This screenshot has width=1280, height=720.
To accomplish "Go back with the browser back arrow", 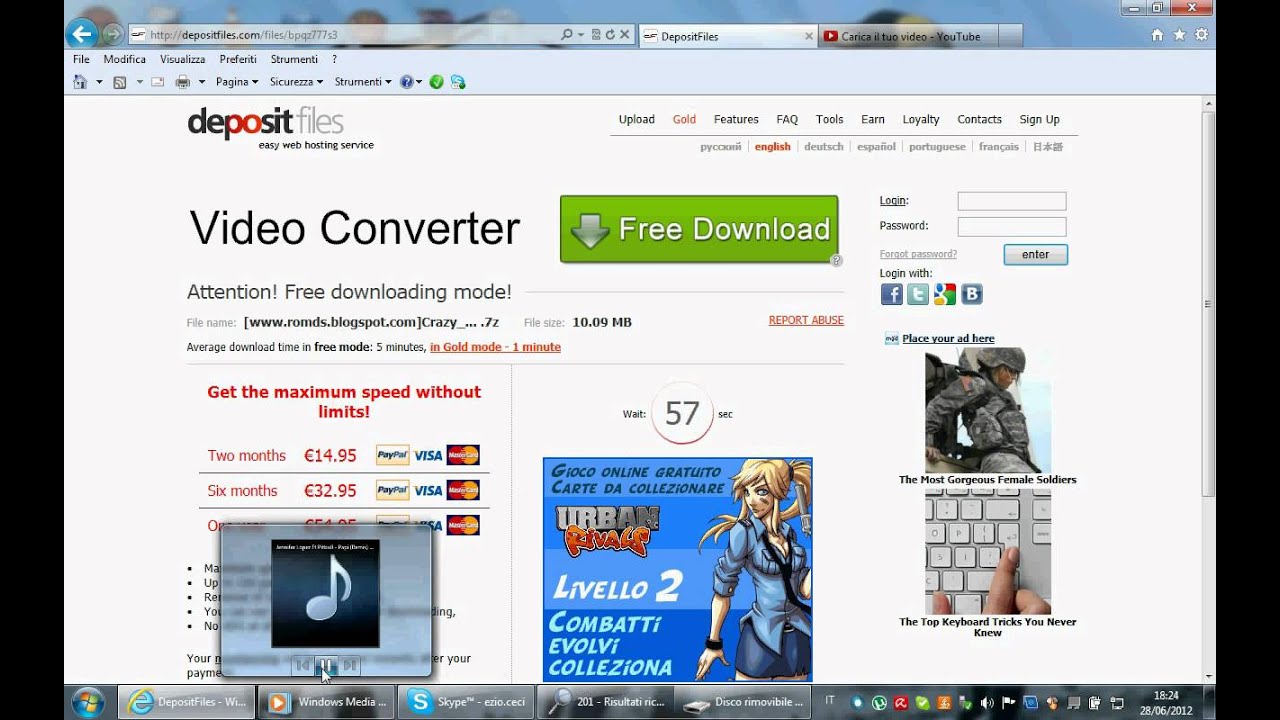I will point(82,34).
